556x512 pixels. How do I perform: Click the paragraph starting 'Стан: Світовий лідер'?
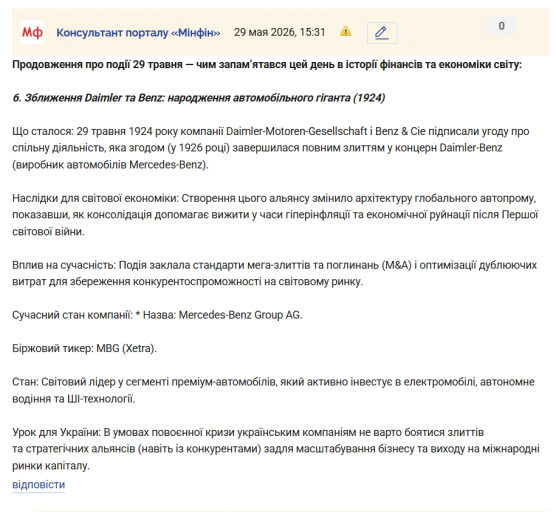(273, 390)
